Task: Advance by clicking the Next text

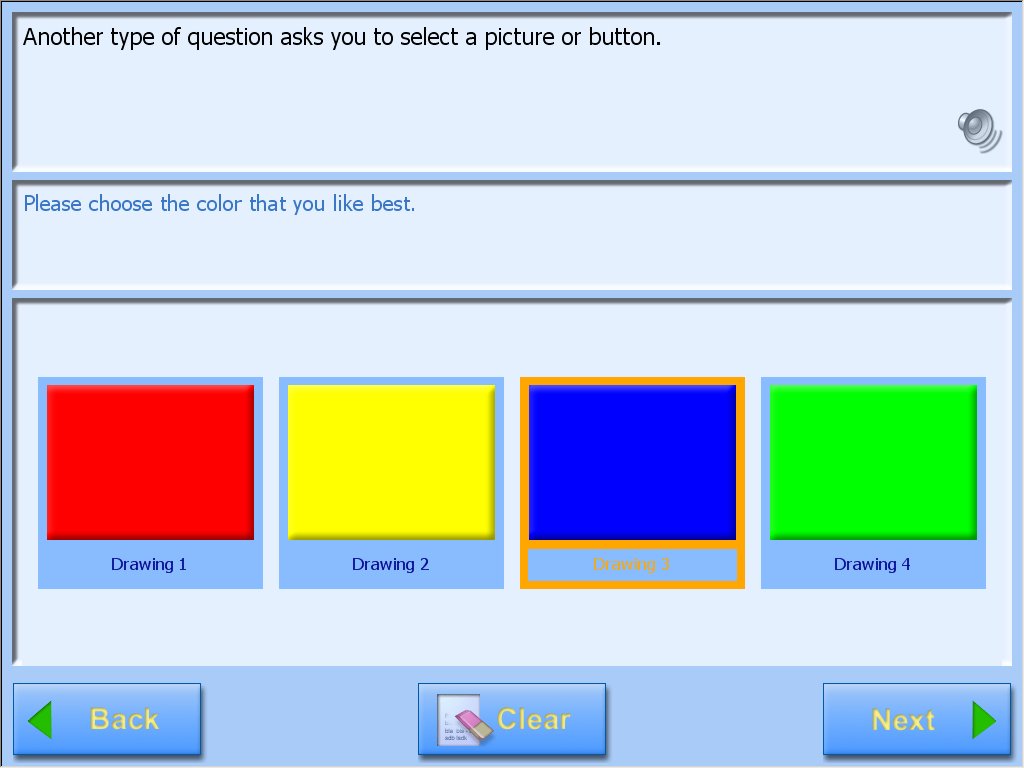Action: pos(903,720)
